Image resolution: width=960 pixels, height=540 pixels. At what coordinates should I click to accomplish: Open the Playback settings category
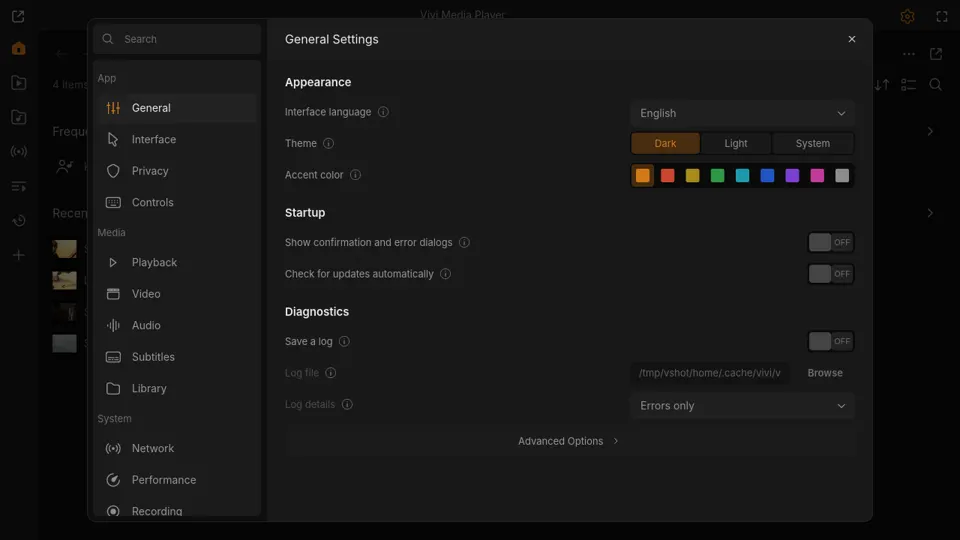(176, 263)
